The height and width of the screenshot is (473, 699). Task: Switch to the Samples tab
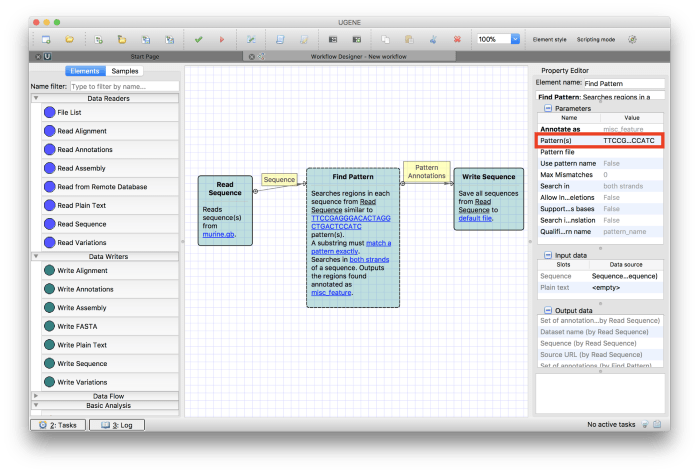[125, 71]
